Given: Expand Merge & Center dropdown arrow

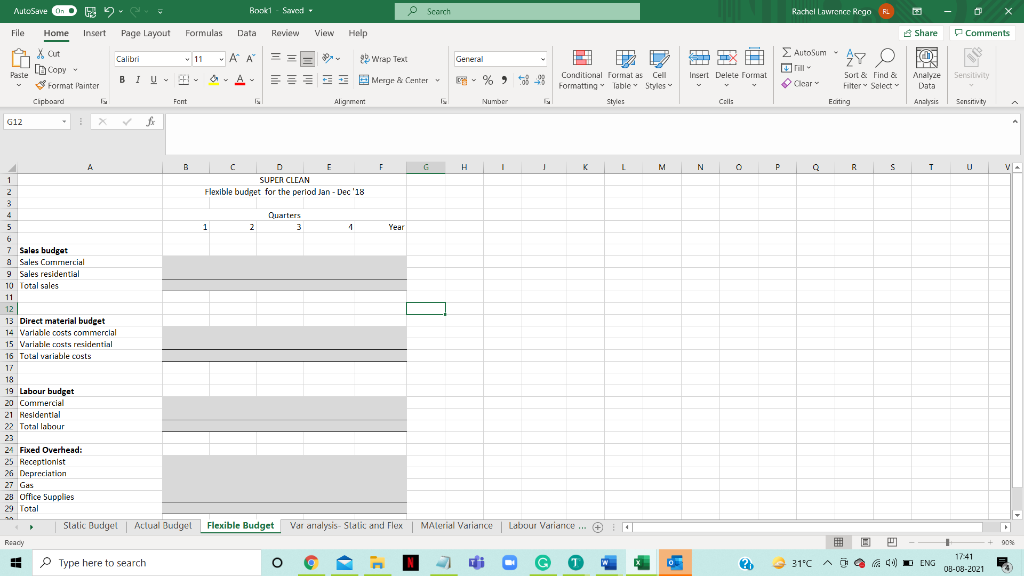Looking at the screenshot, I should pyautogui.click(x=438, y=80).
